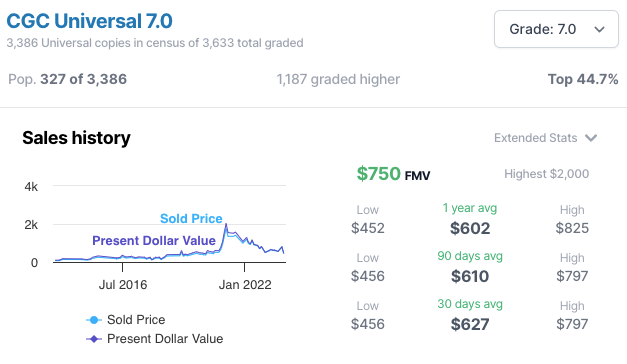This screenshot has height=364, width=627.
Task: Click the Sold Price chart line label
Action: [x=191, y=219]
